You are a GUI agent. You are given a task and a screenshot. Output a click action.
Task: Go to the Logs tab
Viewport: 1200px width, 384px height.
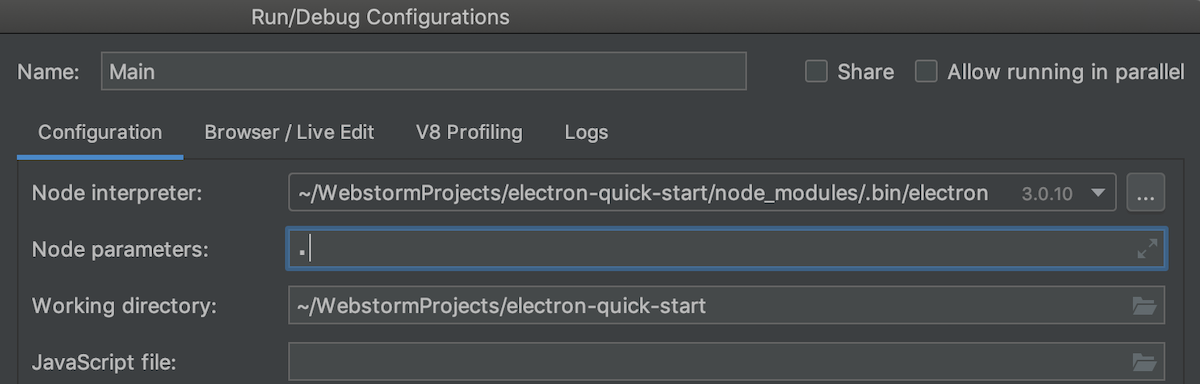(x=586, y=132)
